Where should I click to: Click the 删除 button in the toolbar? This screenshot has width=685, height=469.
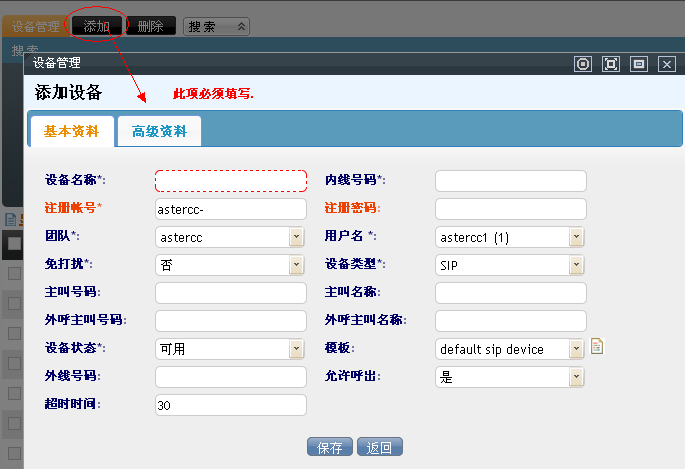click(151, 26)
